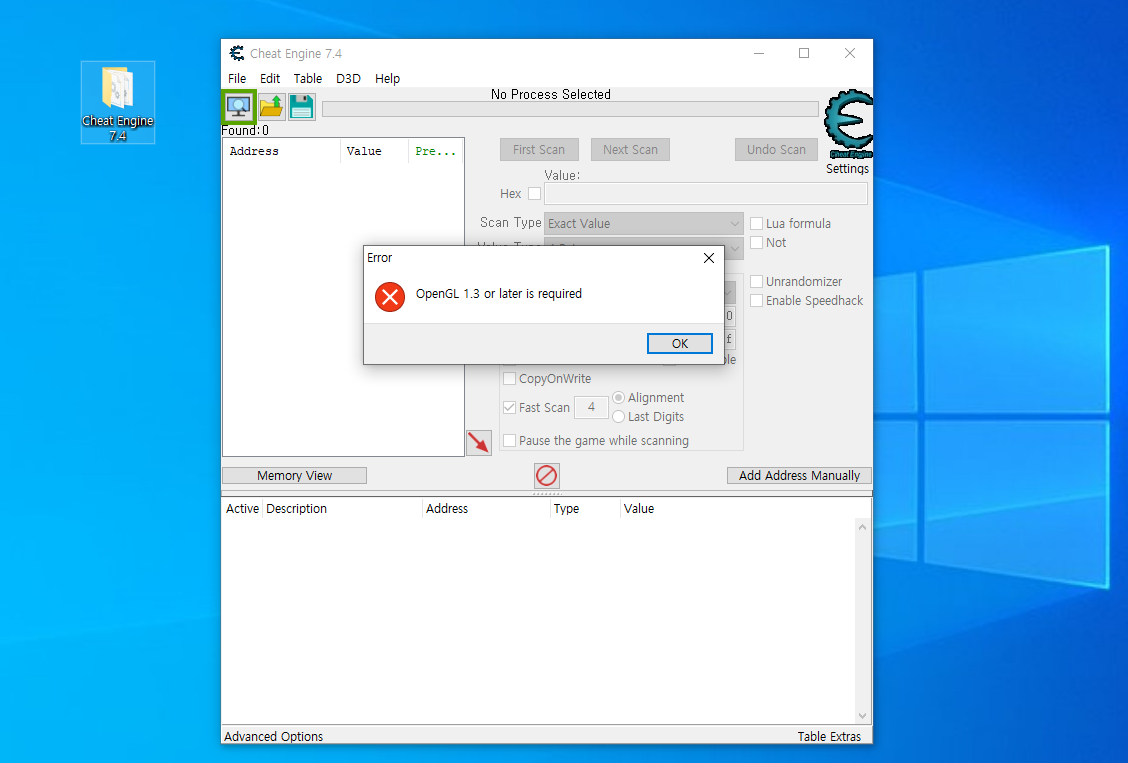Click the red clear-list prohibition icon
The image size is (1128, 763).
547,475
